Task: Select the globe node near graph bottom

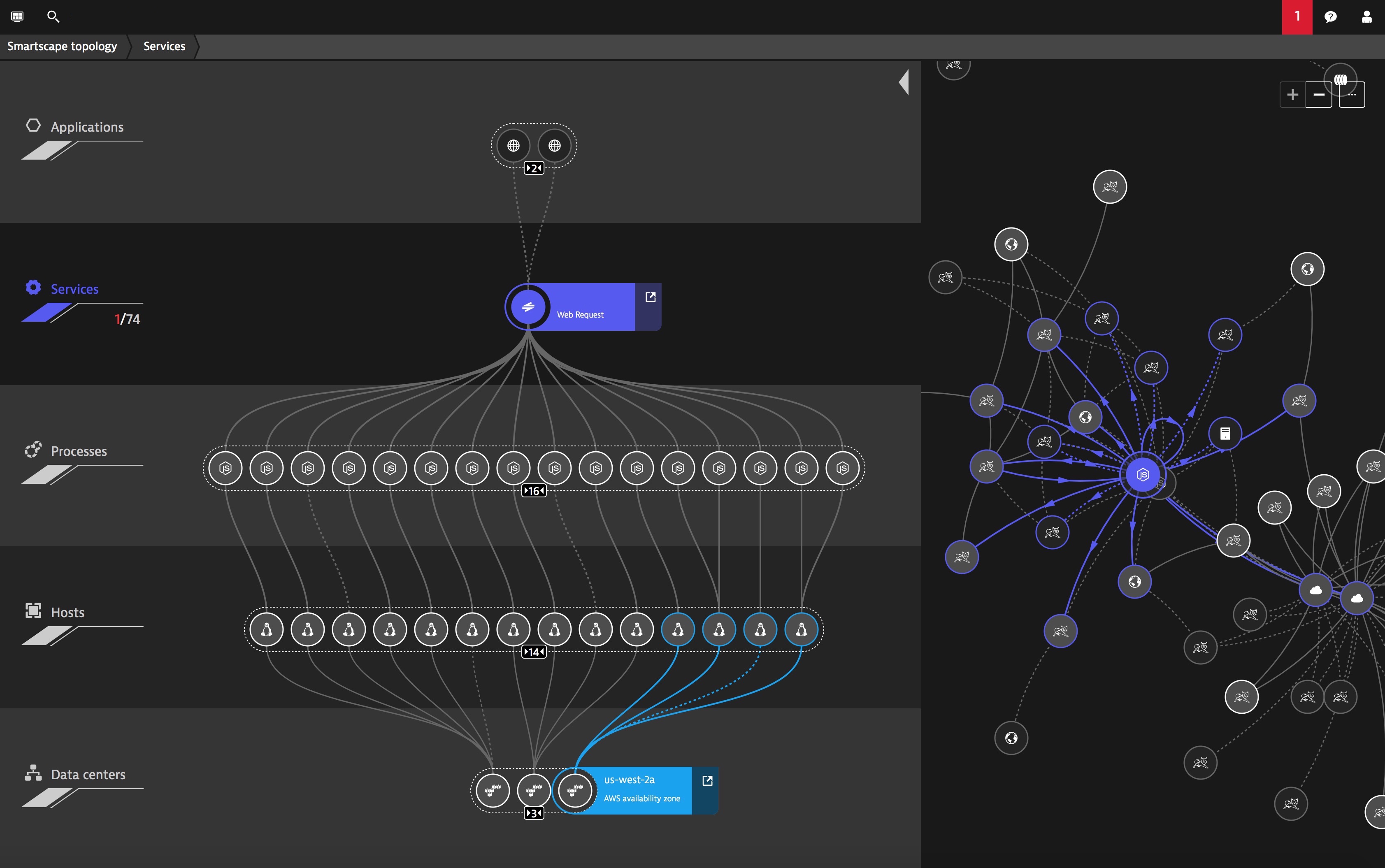Action: click(x=1011, y=738)
